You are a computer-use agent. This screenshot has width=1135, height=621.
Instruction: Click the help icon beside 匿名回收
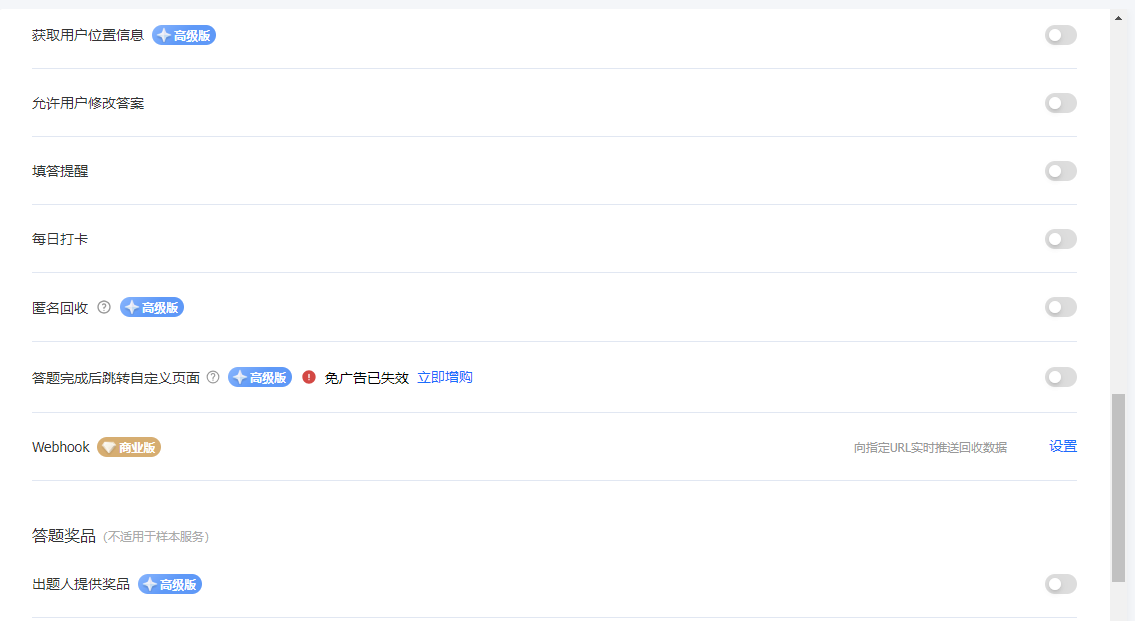pyautogui.click(x=104, y=307)
